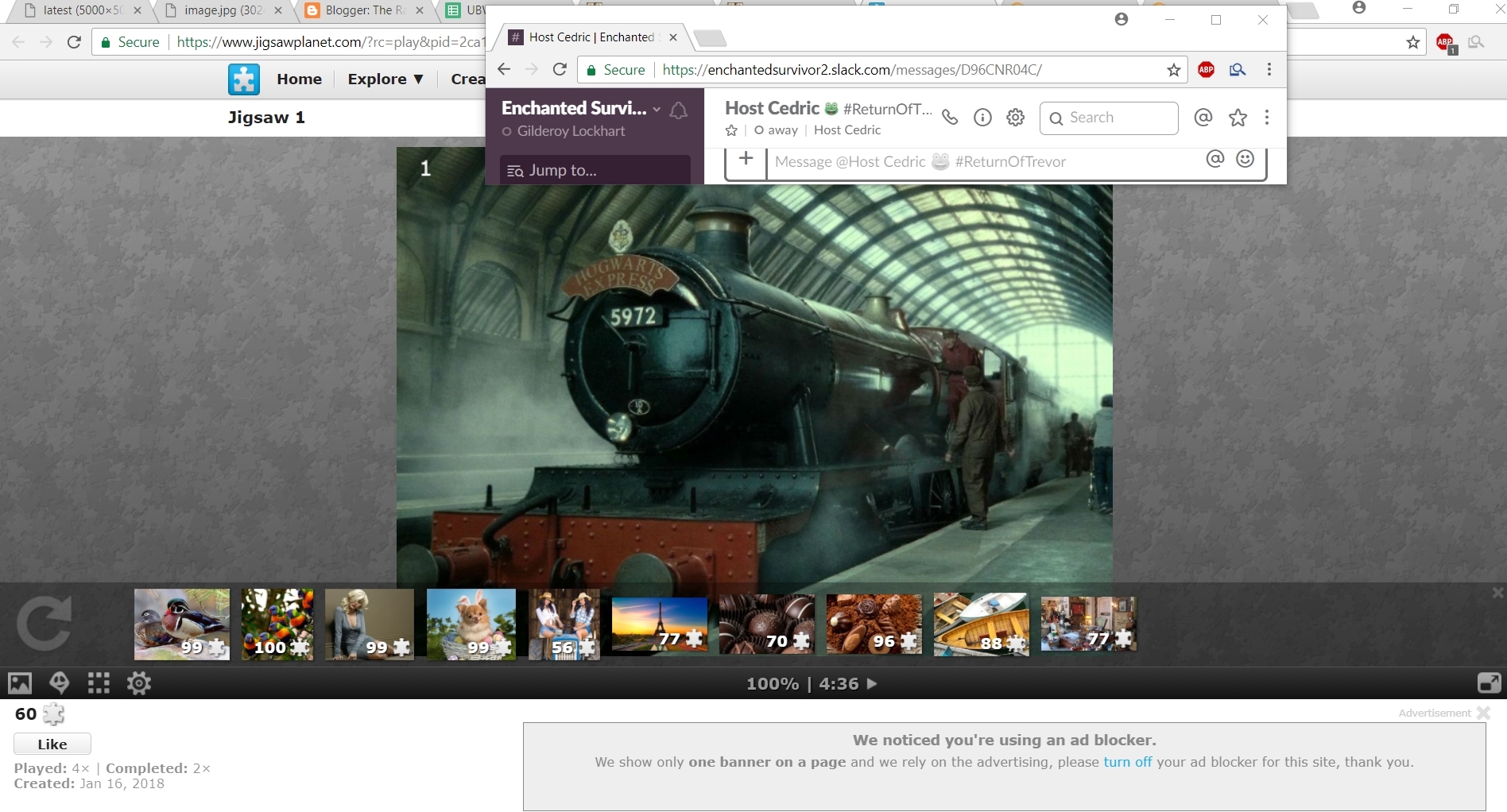Open the dog with bunny ears puzzle thumbnail

471,624
